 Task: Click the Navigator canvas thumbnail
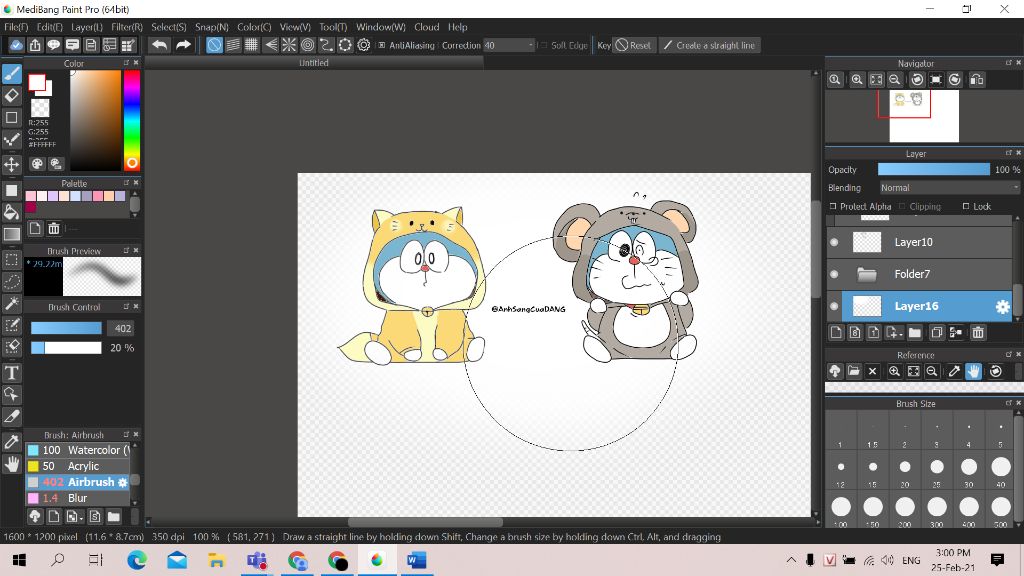(x=924, y=116)
